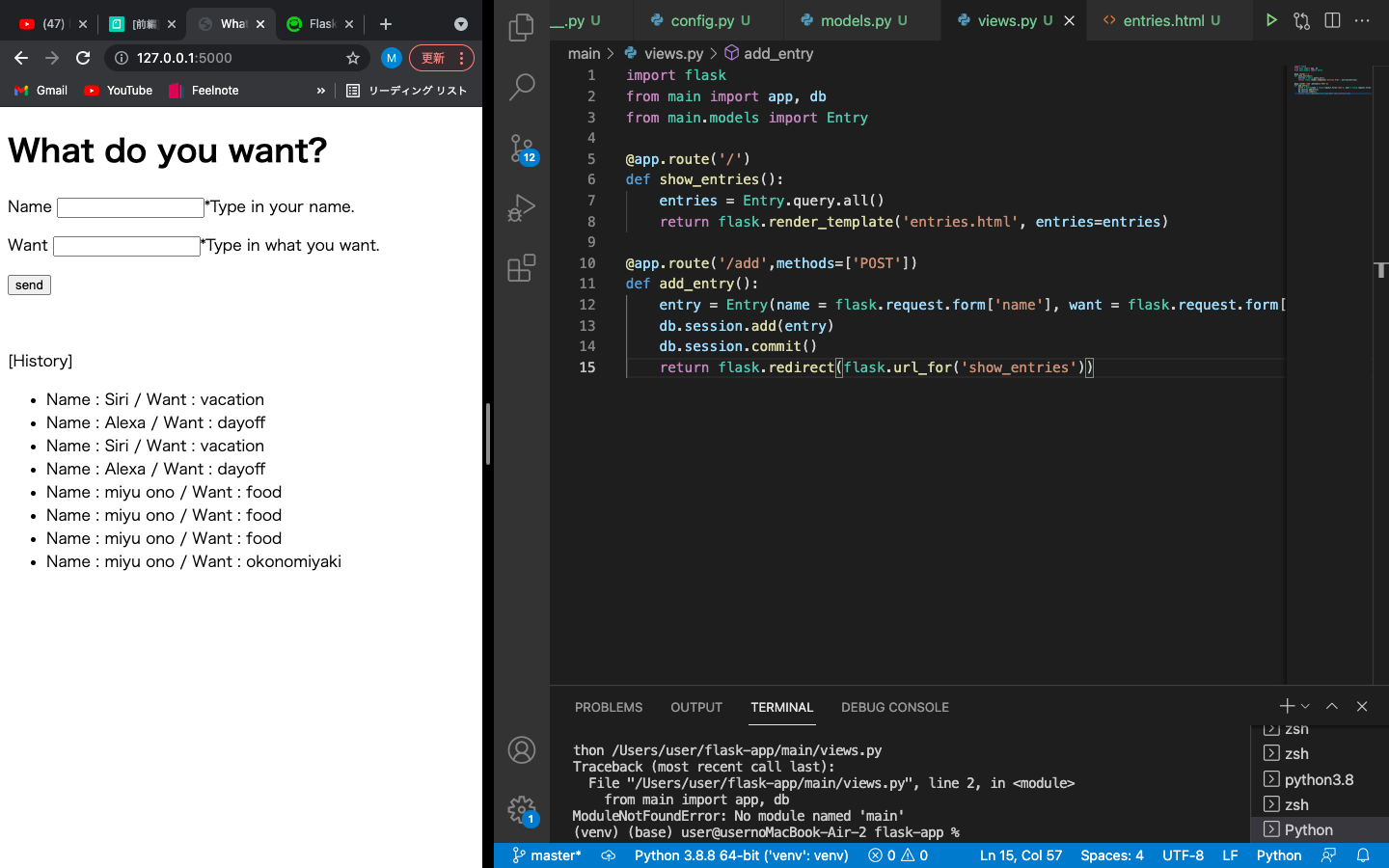Switch to the config.py editor tab
This screenshot has height=868, width=1389.
[x=709, y=20]
